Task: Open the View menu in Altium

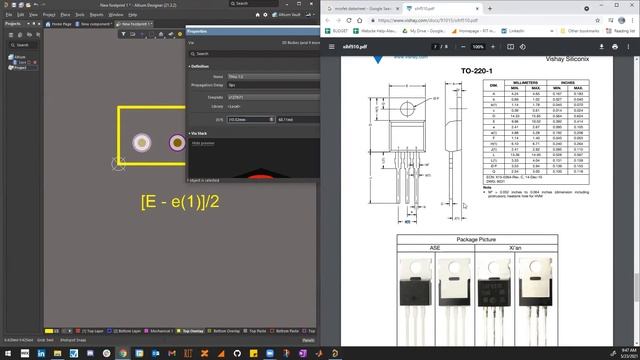Action: click(33, 15)
